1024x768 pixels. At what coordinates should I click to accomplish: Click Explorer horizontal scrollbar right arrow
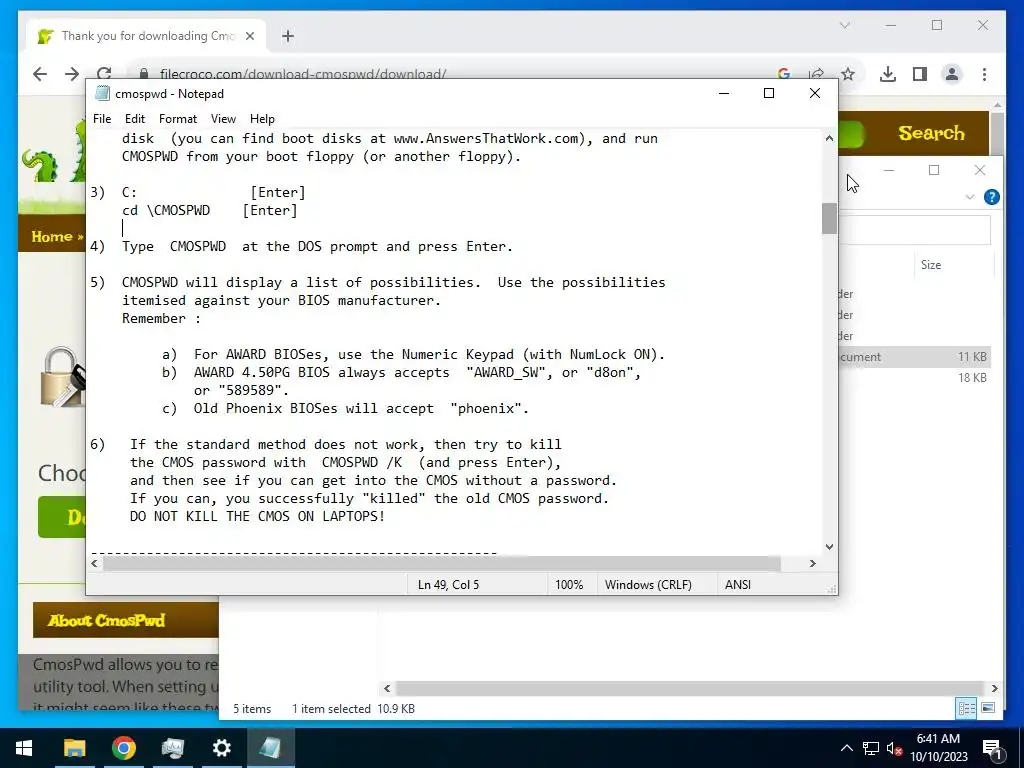[994, 688]
